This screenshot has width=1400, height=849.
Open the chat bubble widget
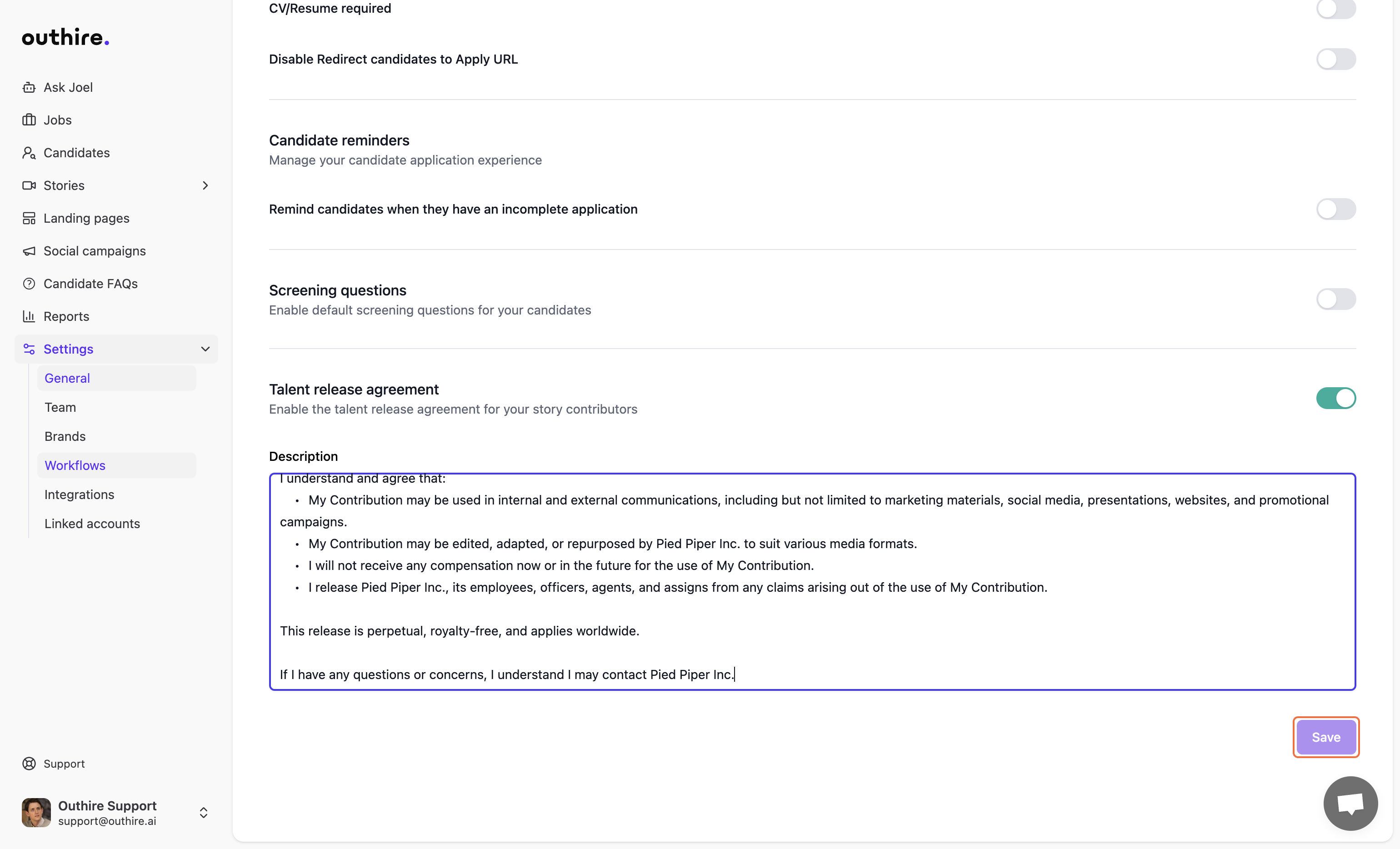[x=1350, y=803]
